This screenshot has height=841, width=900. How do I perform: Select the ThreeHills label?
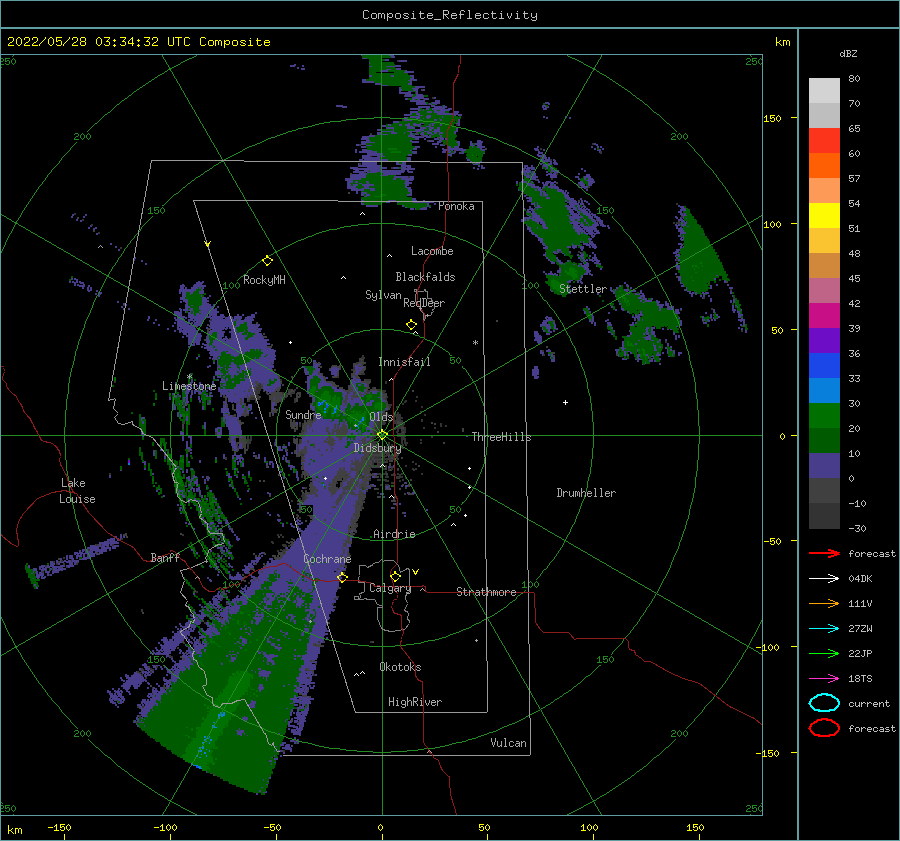click(x=501, y=437)
